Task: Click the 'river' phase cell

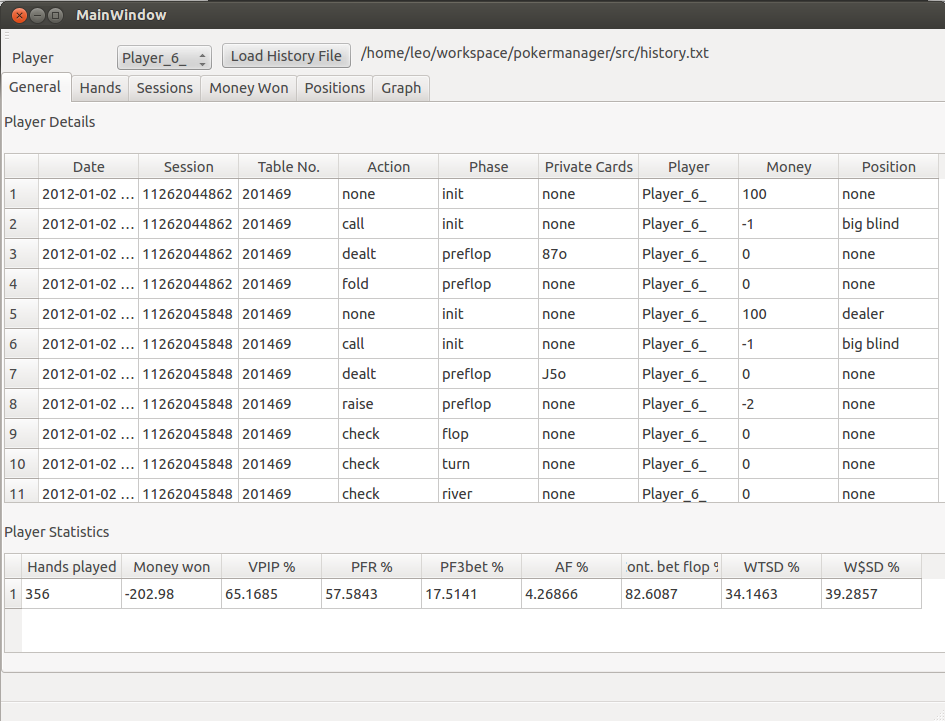Action: [489, 493]
